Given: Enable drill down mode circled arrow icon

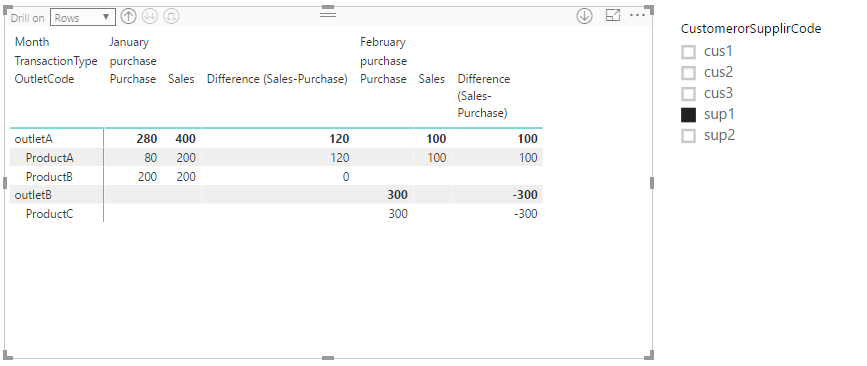Looking at the screenshot, I should [584, 16].
